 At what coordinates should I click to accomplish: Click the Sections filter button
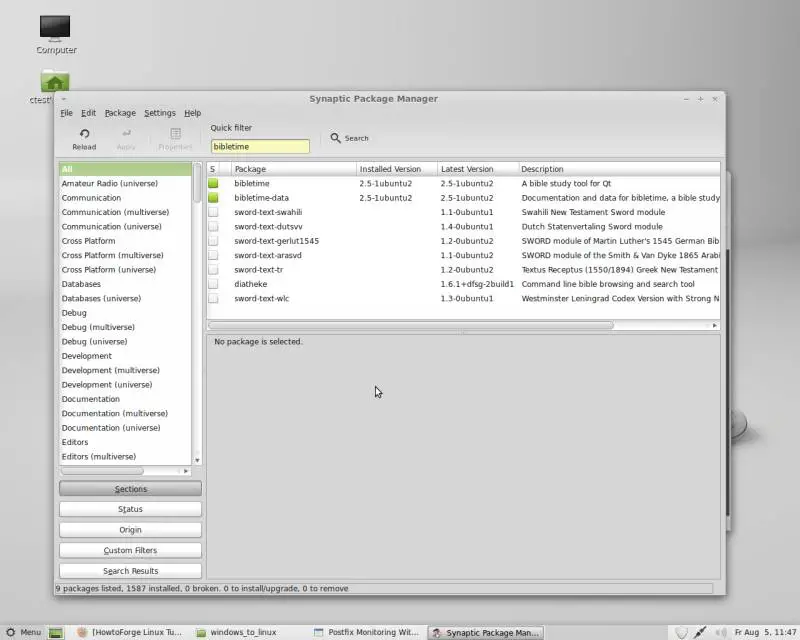click(131, 488)
